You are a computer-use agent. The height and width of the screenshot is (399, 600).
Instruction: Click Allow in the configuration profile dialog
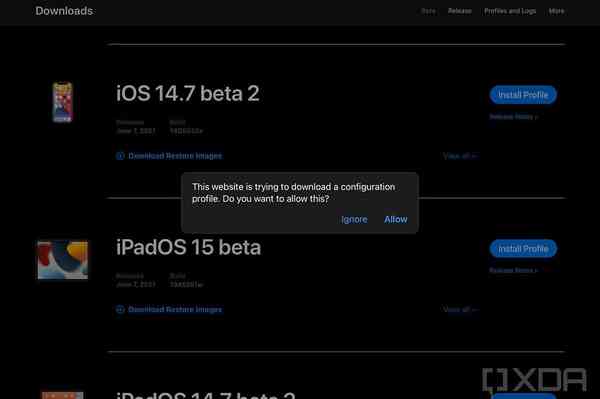[x=396, y=219]
